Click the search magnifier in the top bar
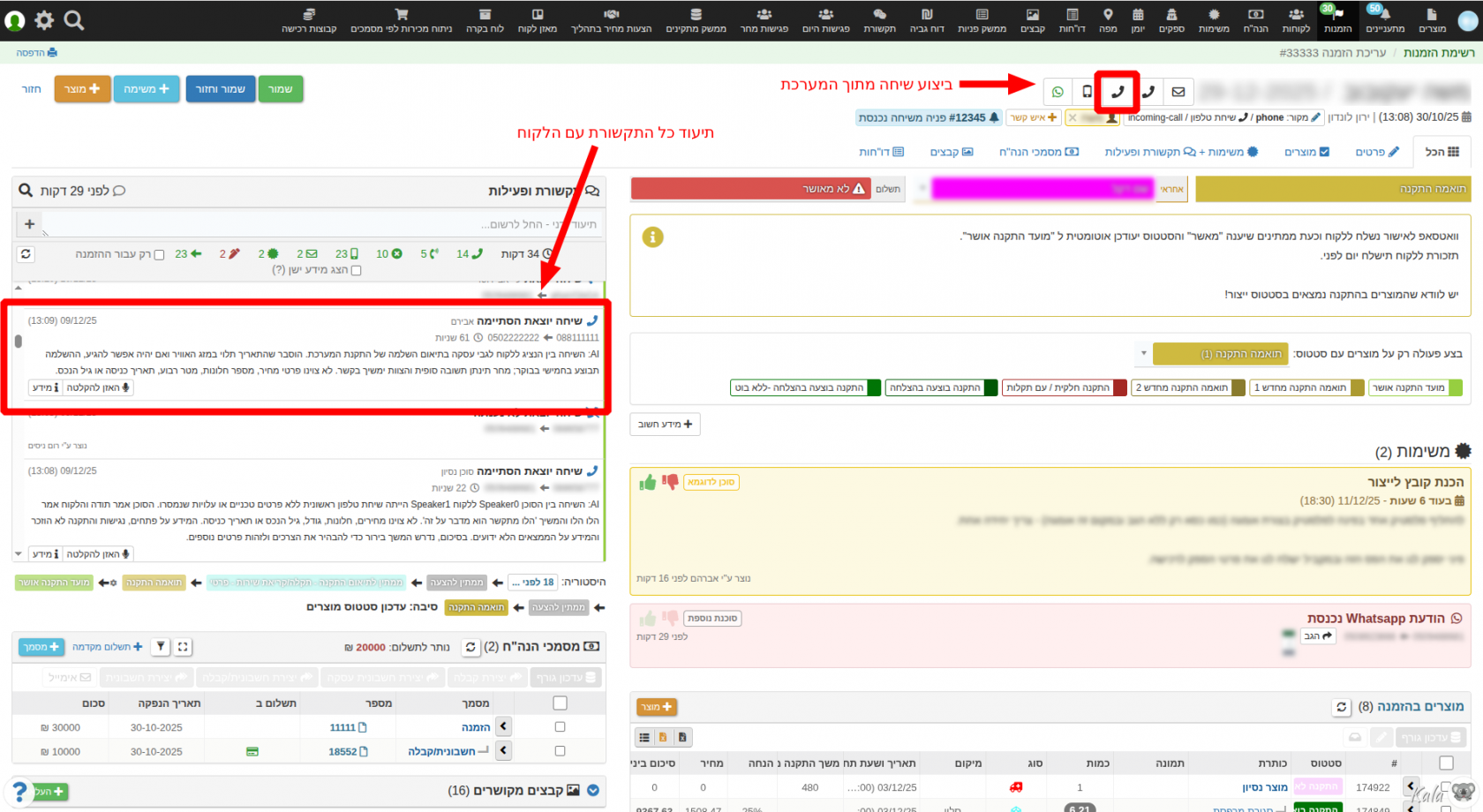 coord(74,20)
